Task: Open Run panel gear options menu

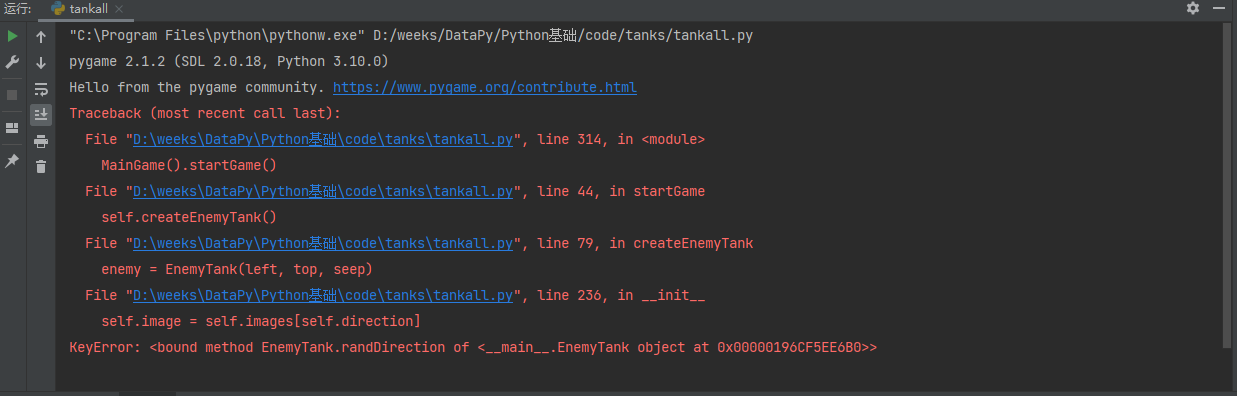Action: tap(1192, 8)
